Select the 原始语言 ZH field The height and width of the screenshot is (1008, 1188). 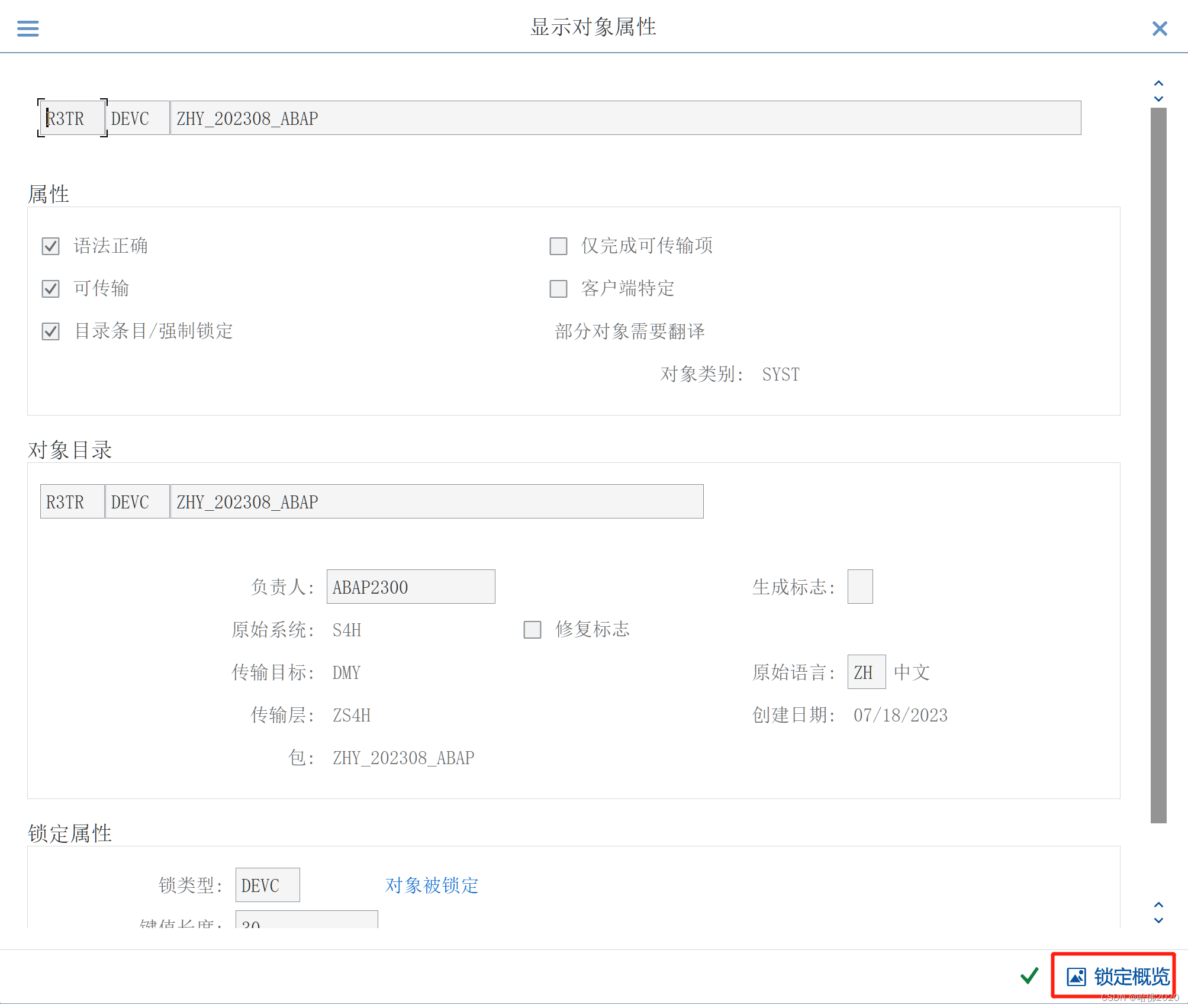[866, 672]
